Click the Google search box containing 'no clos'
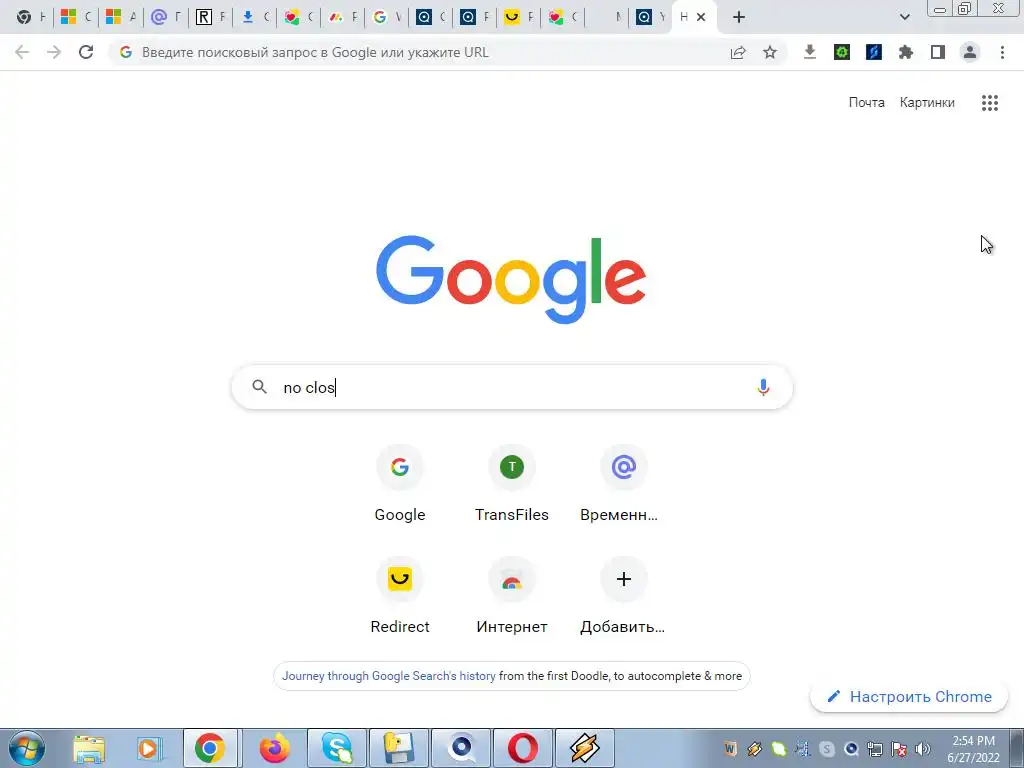The image size is (1024, 768). [512, 387]
